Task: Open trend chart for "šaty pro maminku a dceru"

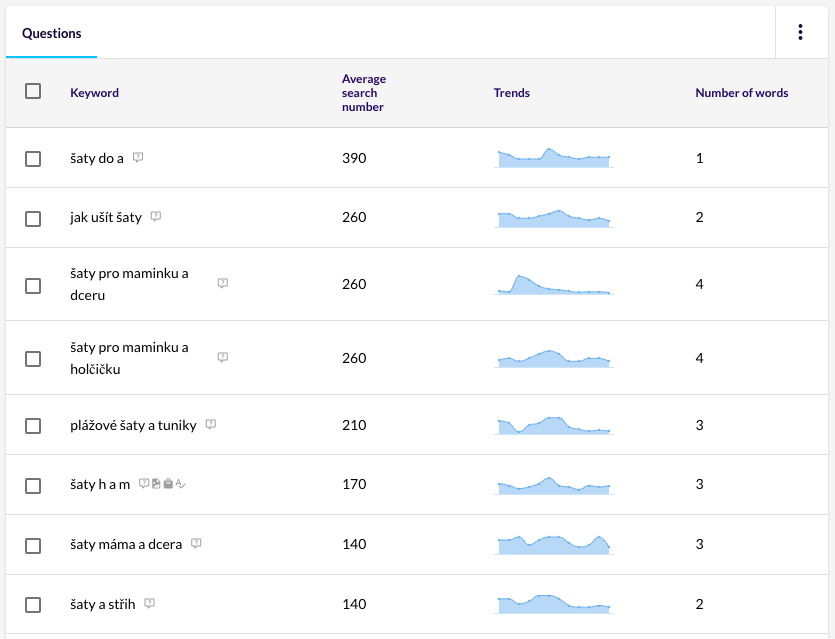Action: point(554,285)
